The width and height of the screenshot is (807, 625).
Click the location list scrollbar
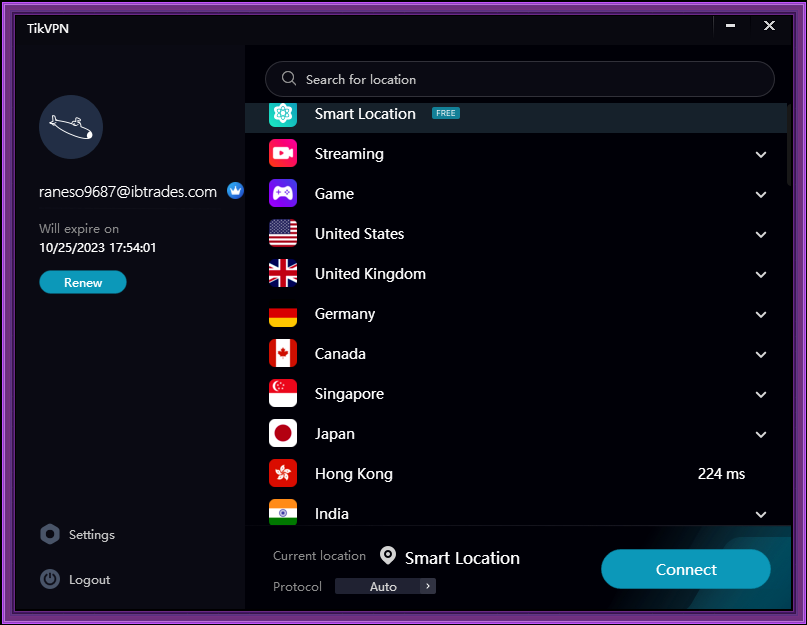[789, 144]
